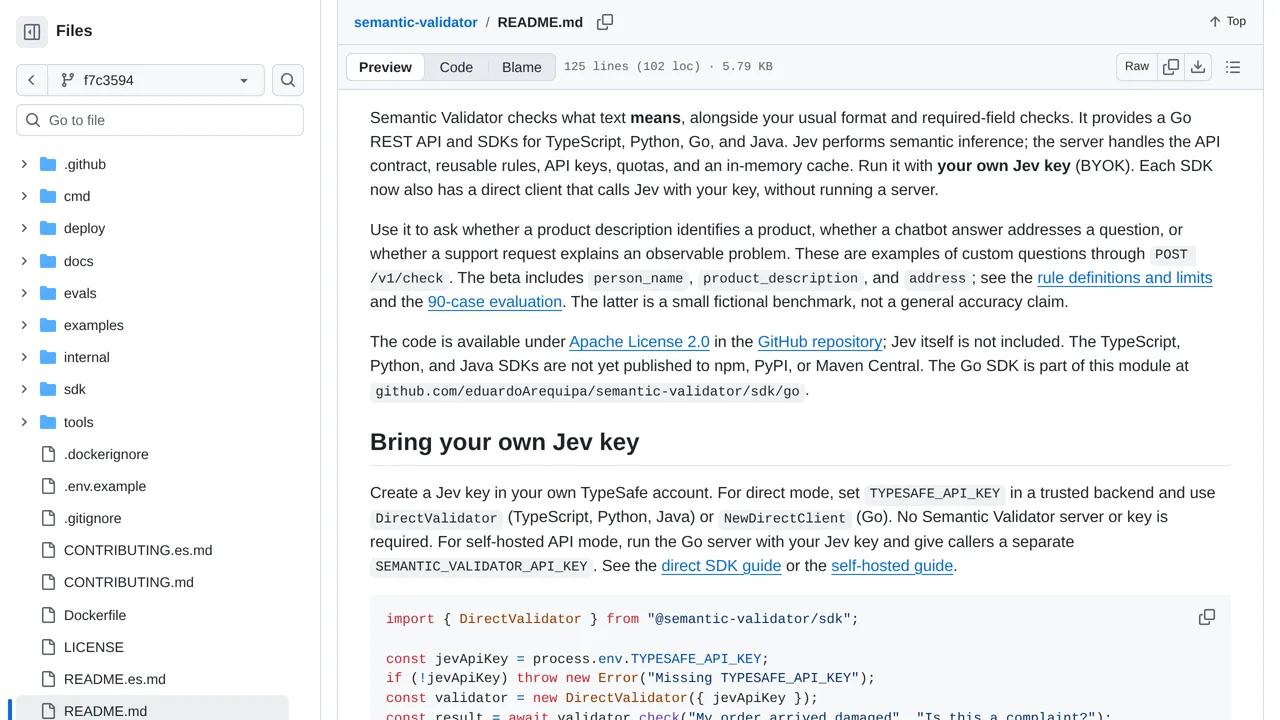
Task: Click the .github folder icon
Action: tap(48, 164)
